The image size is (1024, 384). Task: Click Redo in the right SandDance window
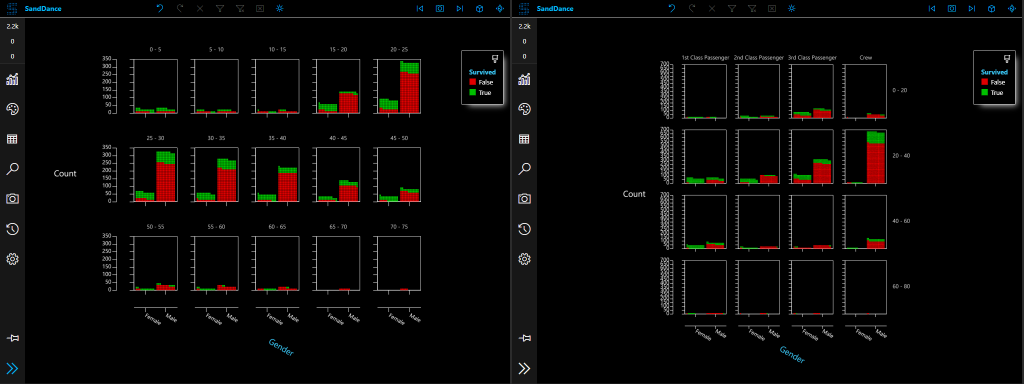(692, 8)
